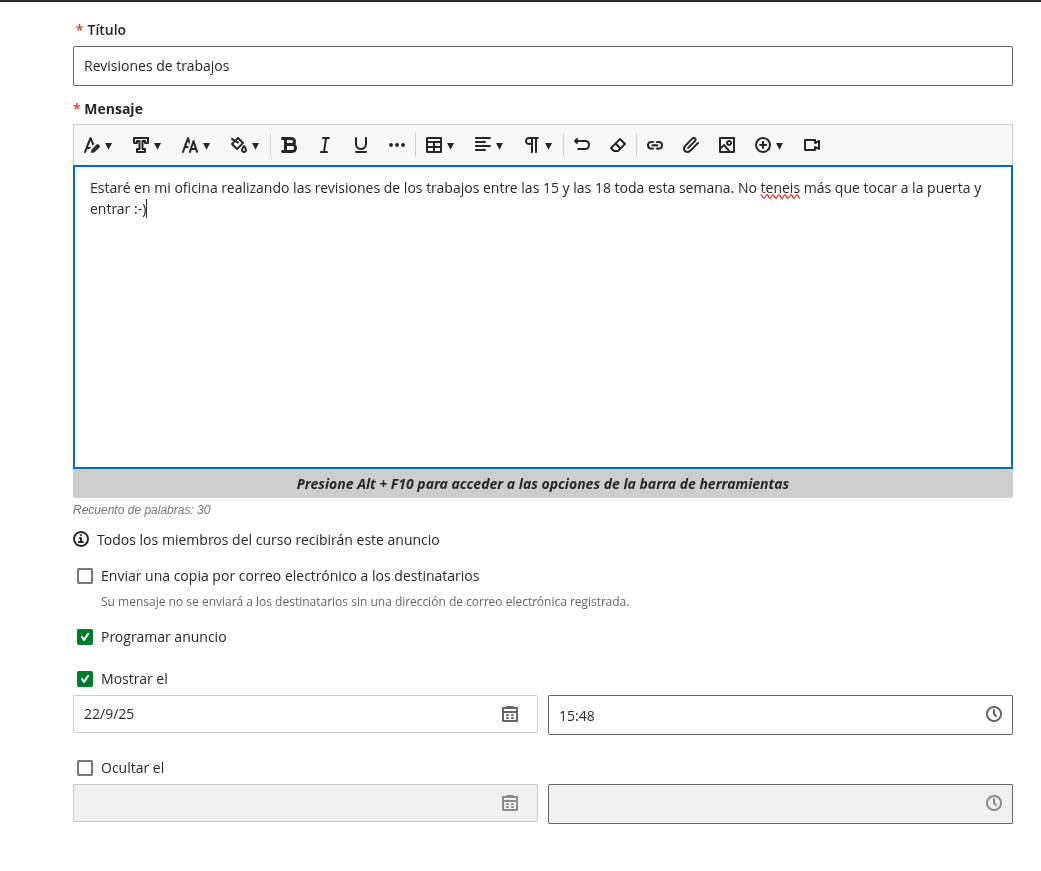Click the Recuento de palabras: 30 text
This screenshot has height=871, width=1041.
point(141,510)
